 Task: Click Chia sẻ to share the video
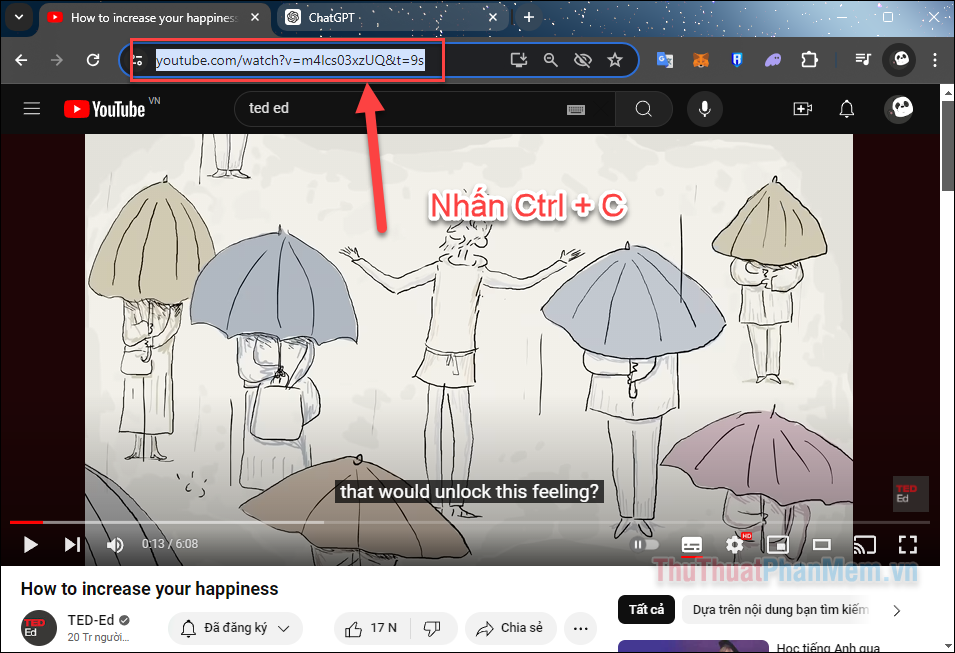click(x=510, y=628)
